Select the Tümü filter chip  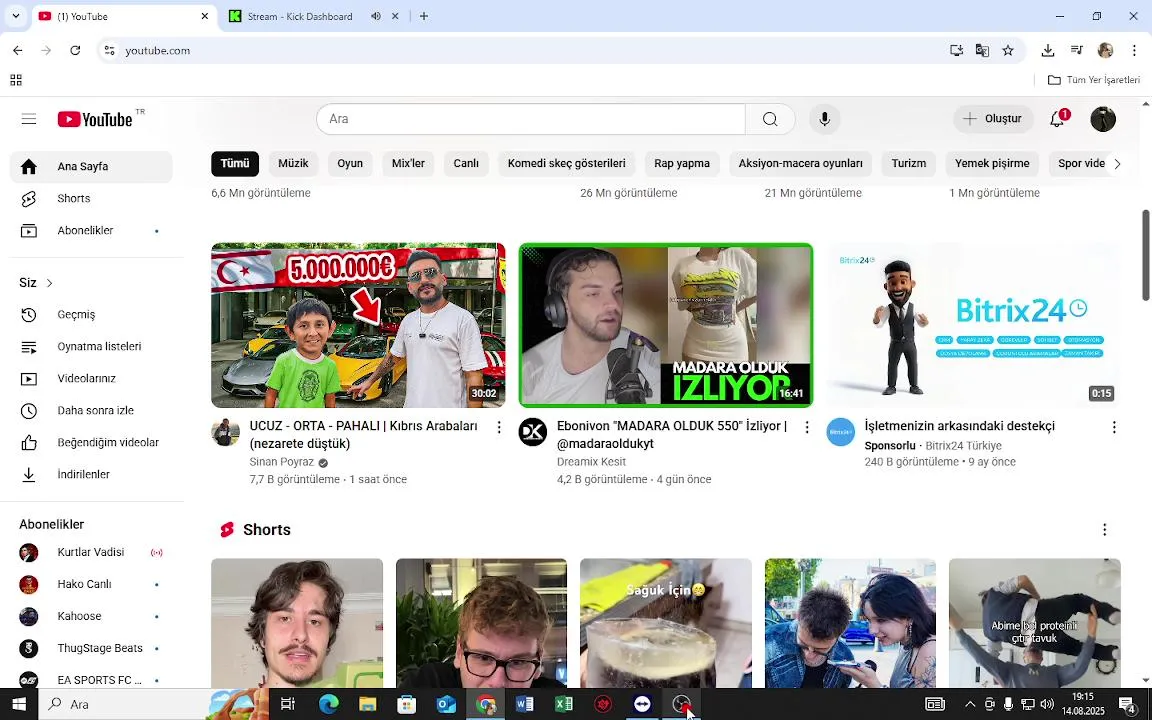235,164
